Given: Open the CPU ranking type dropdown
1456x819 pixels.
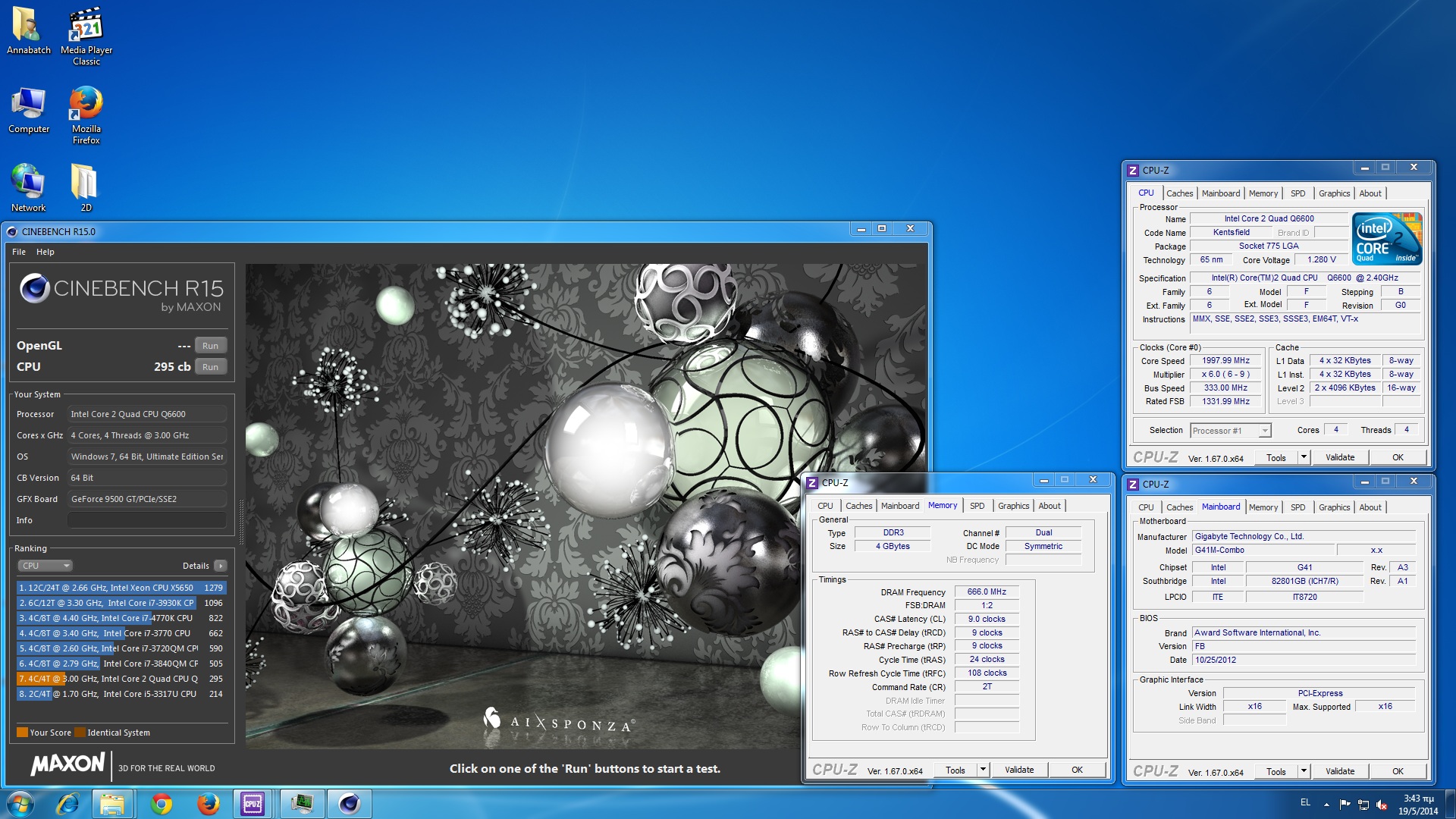Looking at the screenshot, I should (x=45, y=566).
